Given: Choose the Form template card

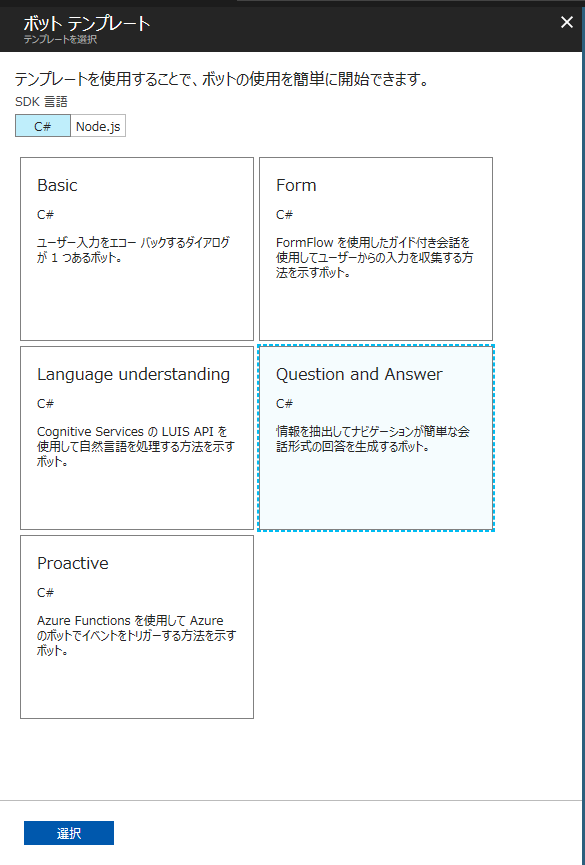Looking at the screenshot, I should click(x=376, y=249).
